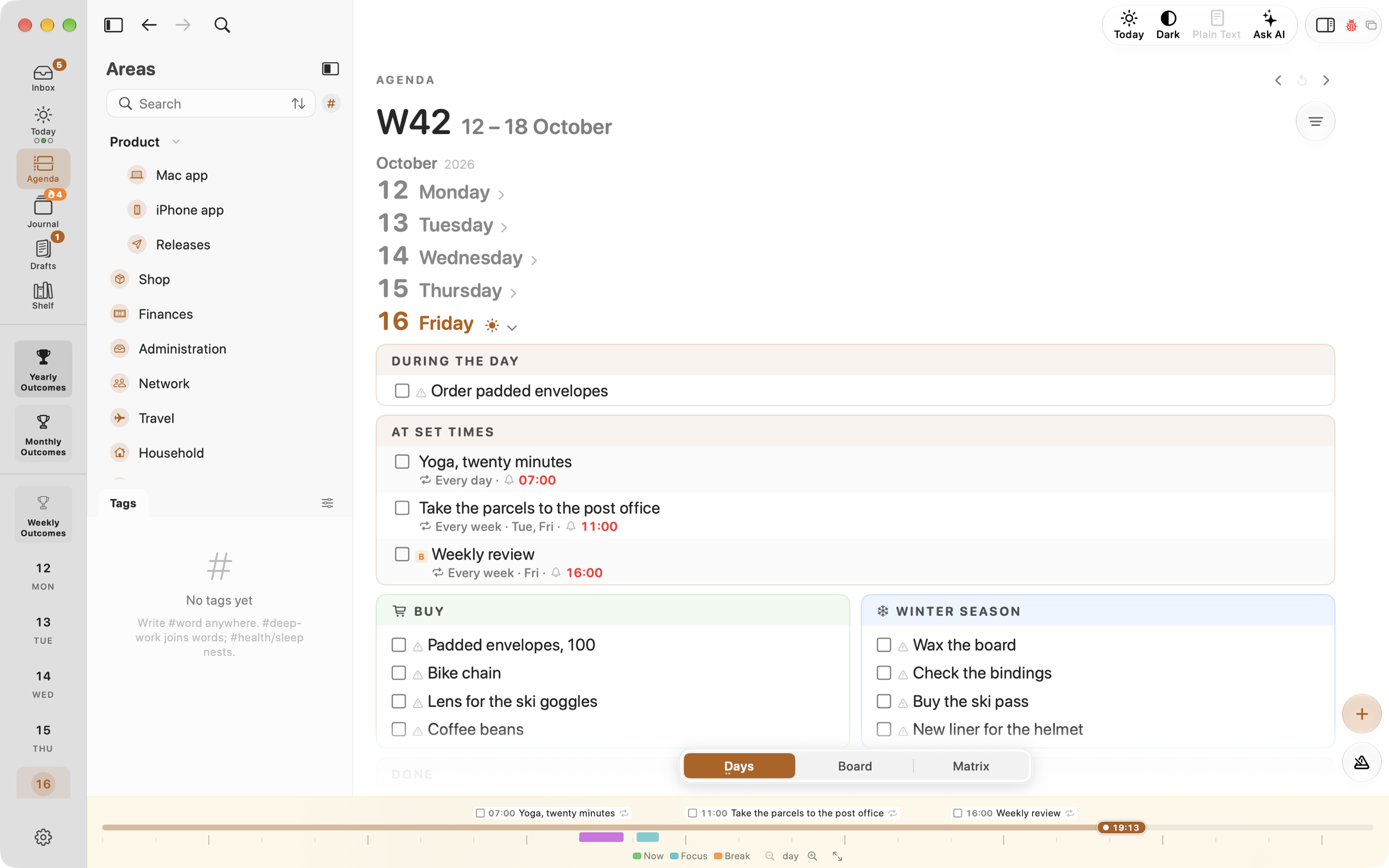Expand Thursday 15 chevron
This screenshot has width=1389, height=868.
(x=513, y=293)
